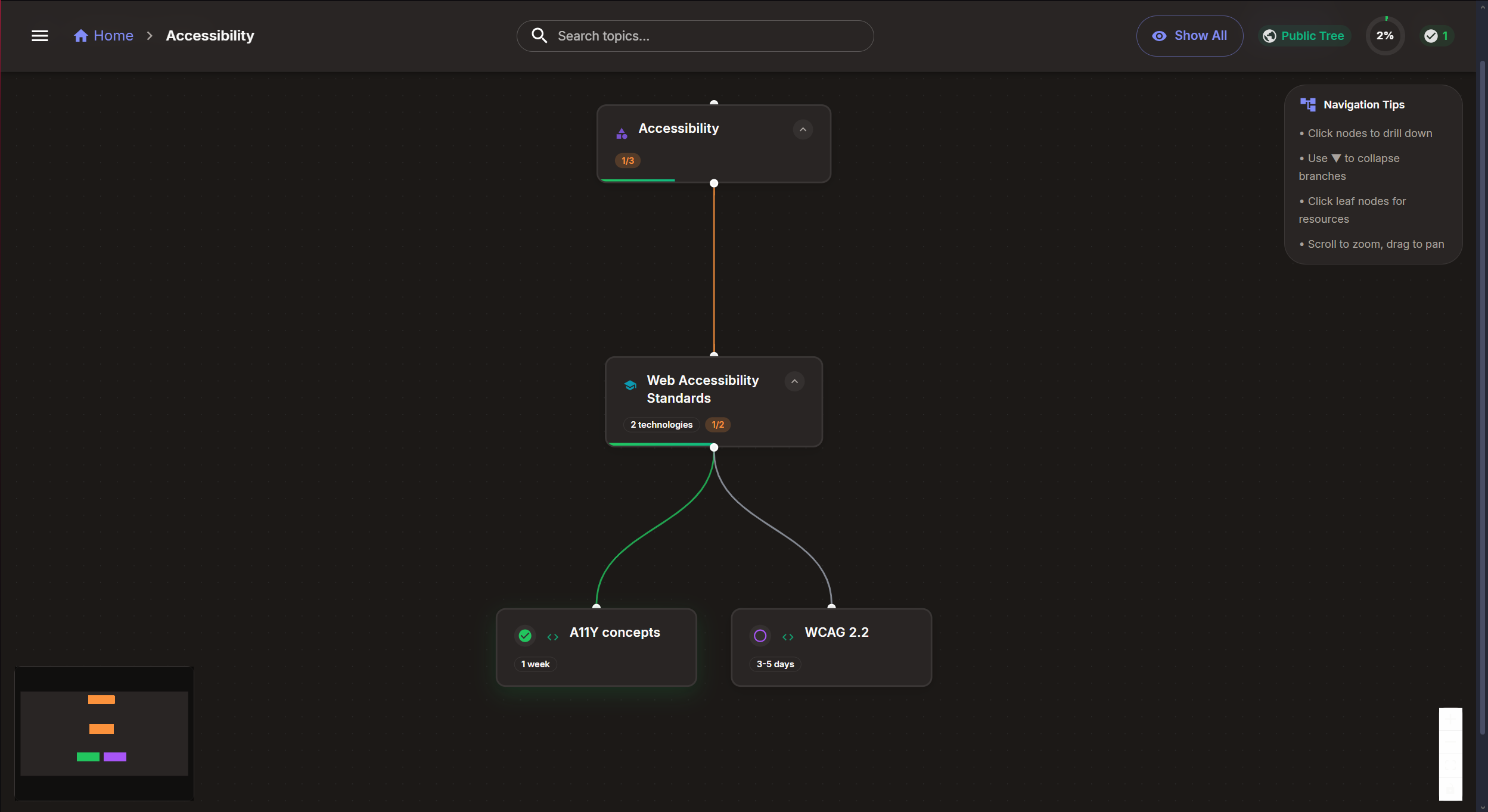The height and width of the screenshot is (812, 1488).
Task: Collapse the Web Accessibility Standards node
Action: point(794,381)
